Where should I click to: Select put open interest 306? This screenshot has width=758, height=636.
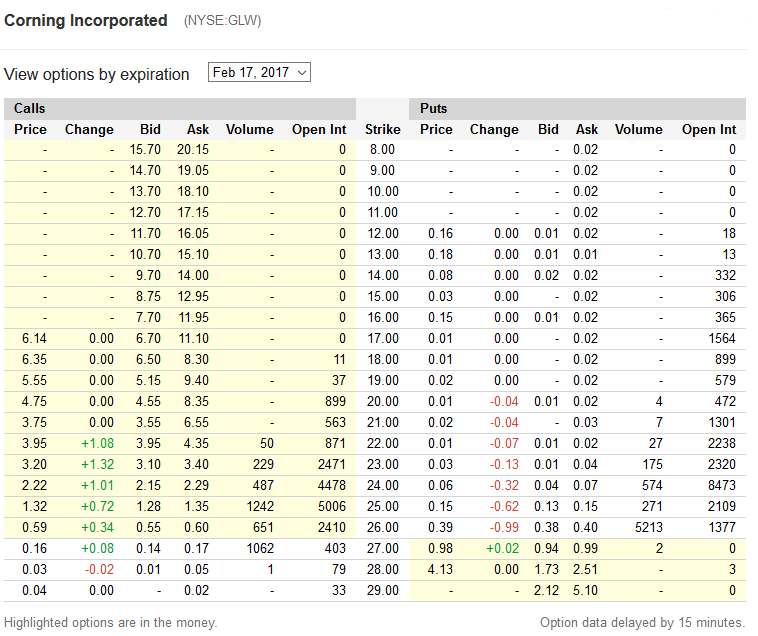pos(726,297)
